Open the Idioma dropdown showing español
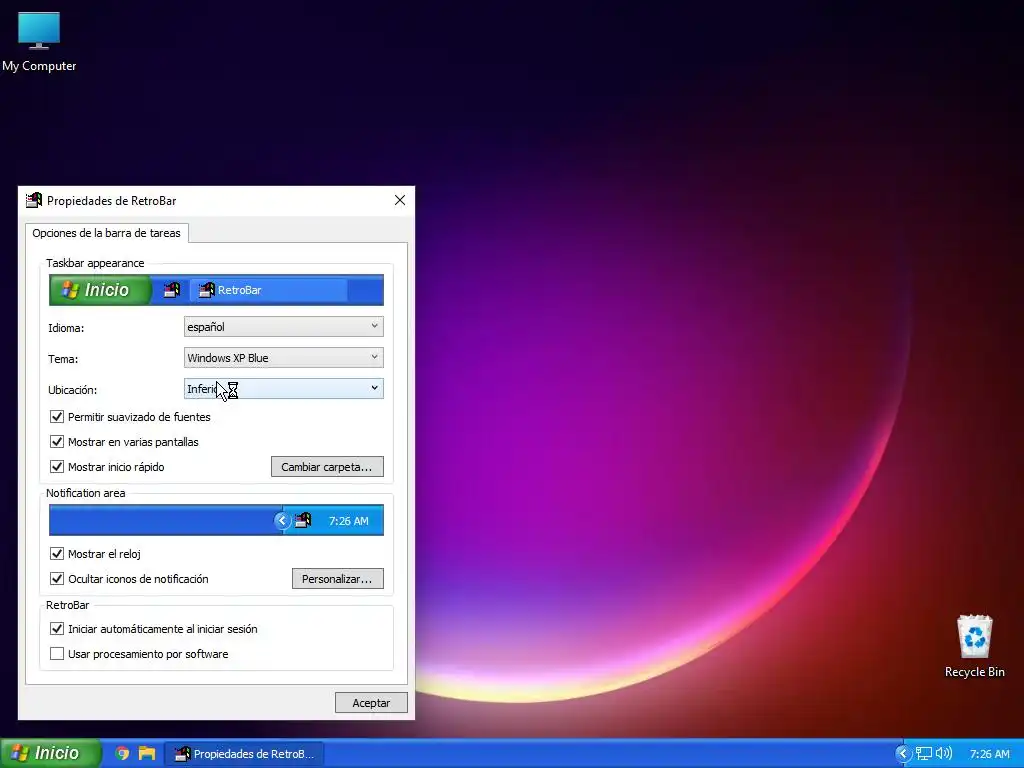This screenshot has height=768, width=1024. tap(283, 327)
